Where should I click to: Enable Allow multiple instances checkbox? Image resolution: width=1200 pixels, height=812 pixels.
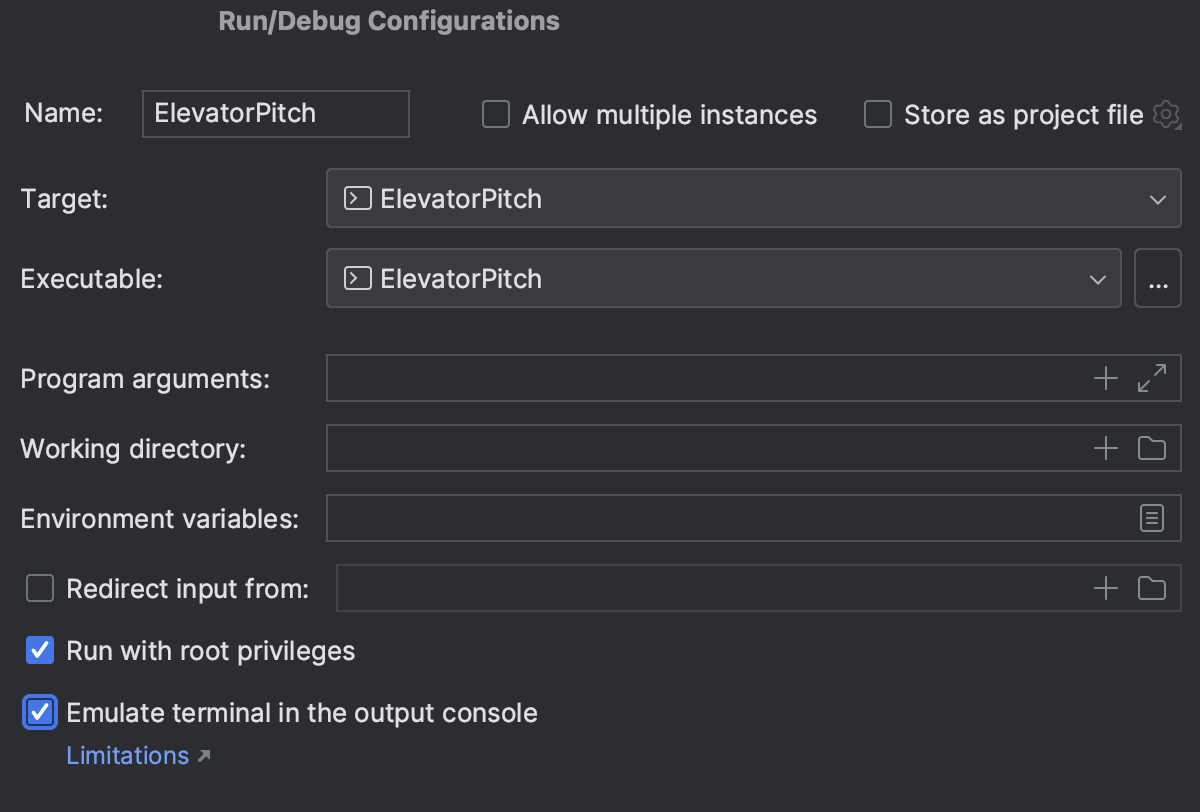[x=496, y=115]
